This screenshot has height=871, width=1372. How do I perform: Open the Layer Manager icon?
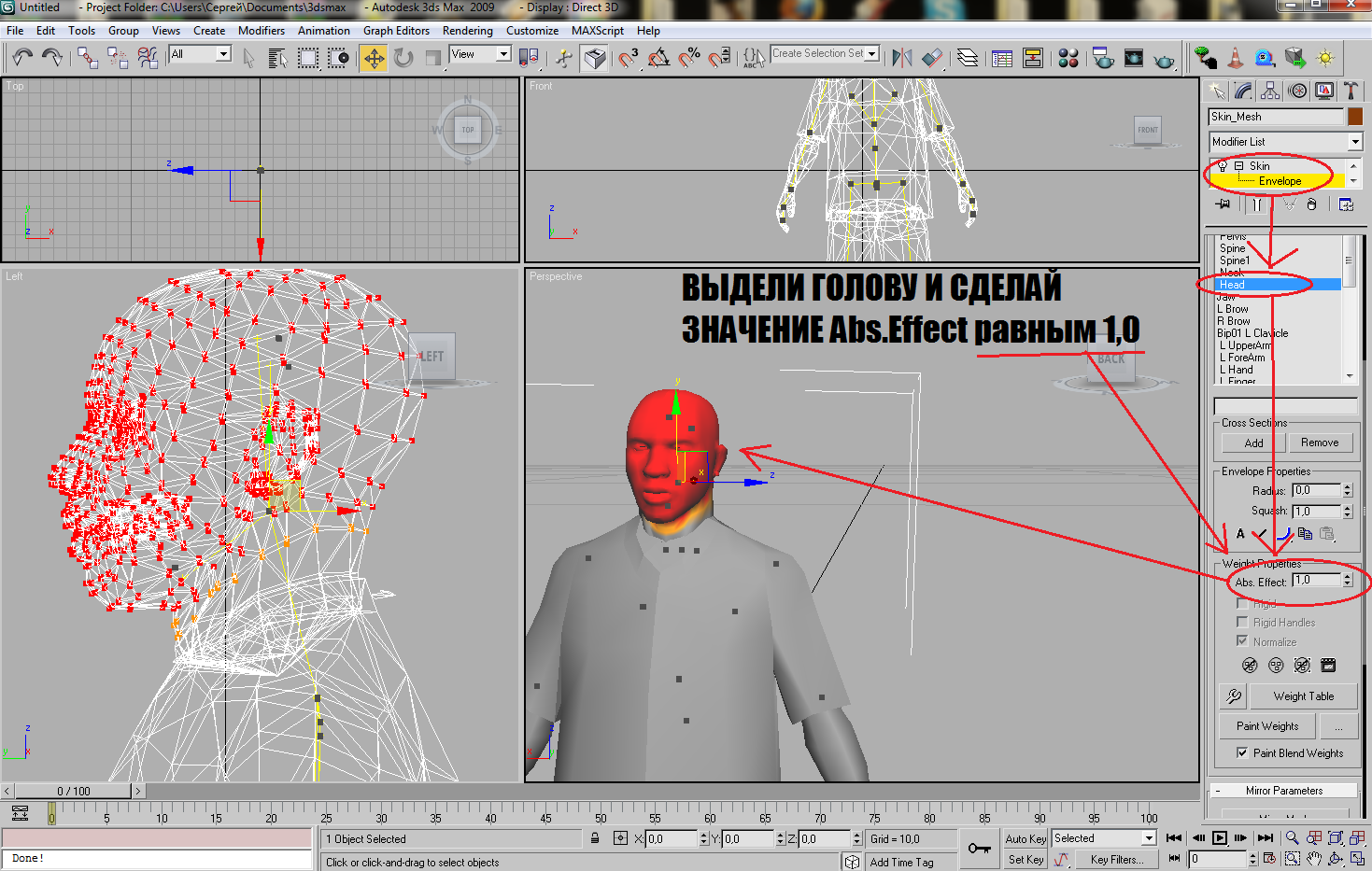point(968,58)
